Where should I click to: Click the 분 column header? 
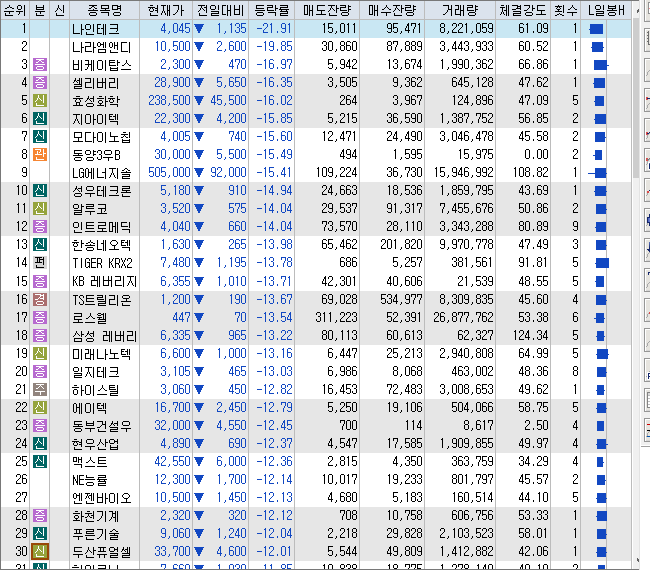tap(40, 10)
